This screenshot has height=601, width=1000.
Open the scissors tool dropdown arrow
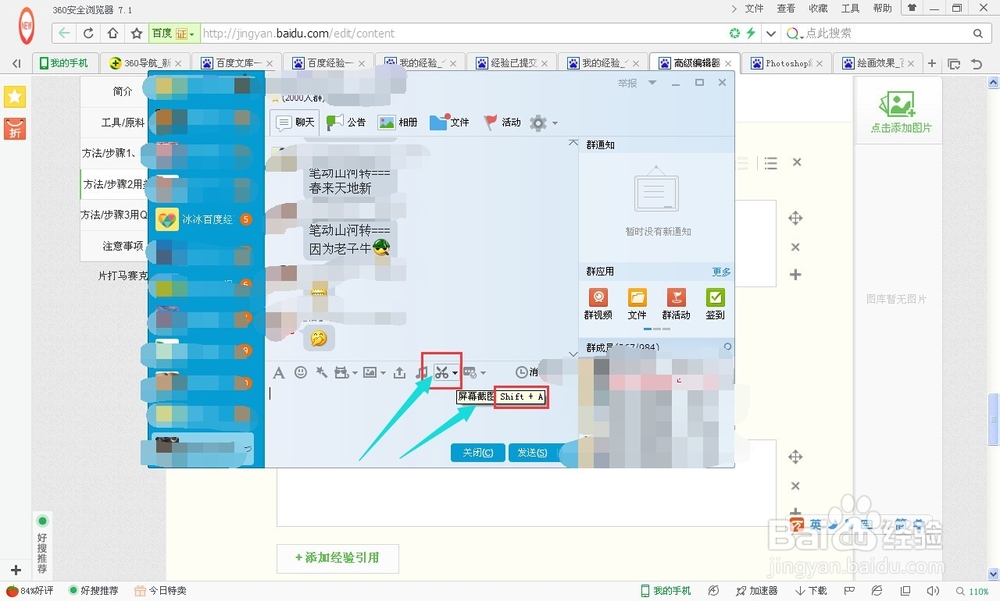(x=455, y=371)
